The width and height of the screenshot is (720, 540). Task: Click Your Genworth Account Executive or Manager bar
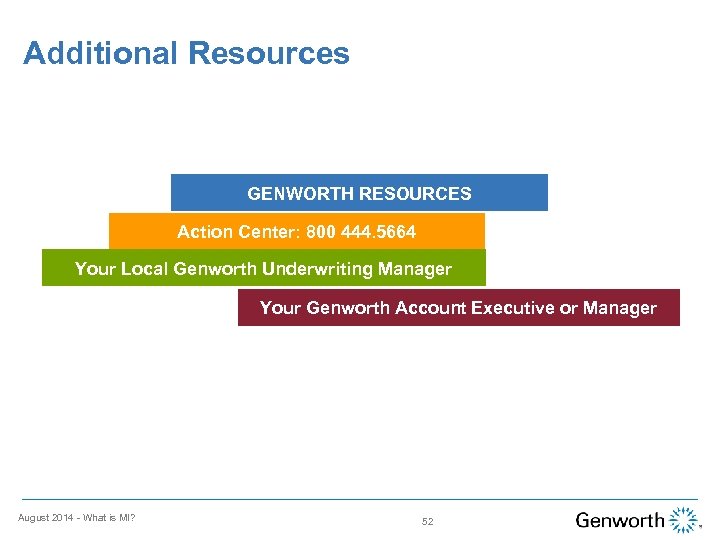pos(459,307)
